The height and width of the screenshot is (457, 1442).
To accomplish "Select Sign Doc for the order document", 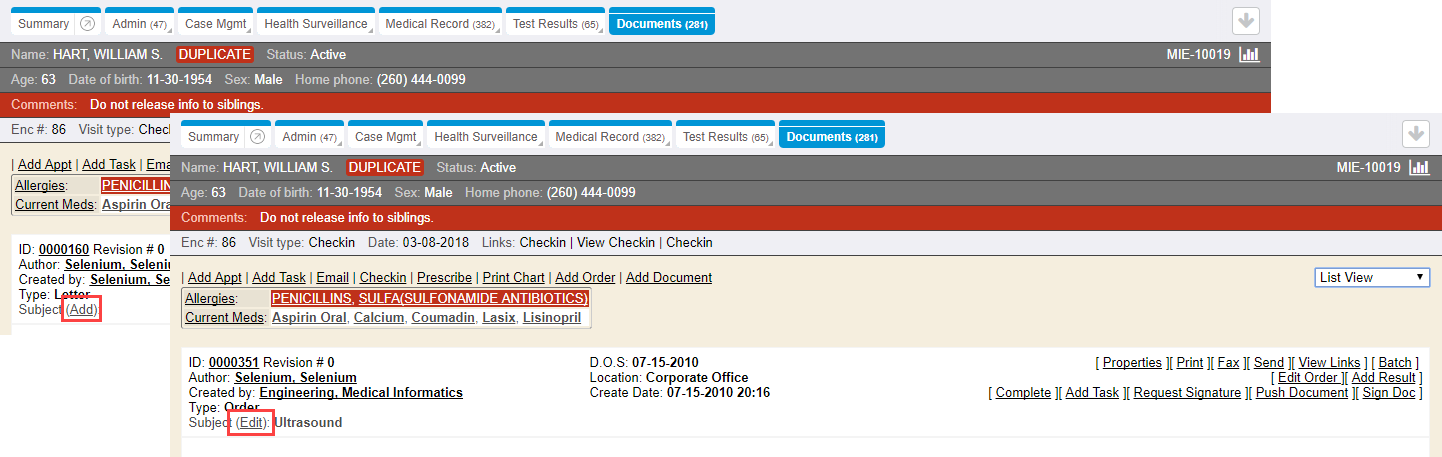I will [x=1389, y=393].
